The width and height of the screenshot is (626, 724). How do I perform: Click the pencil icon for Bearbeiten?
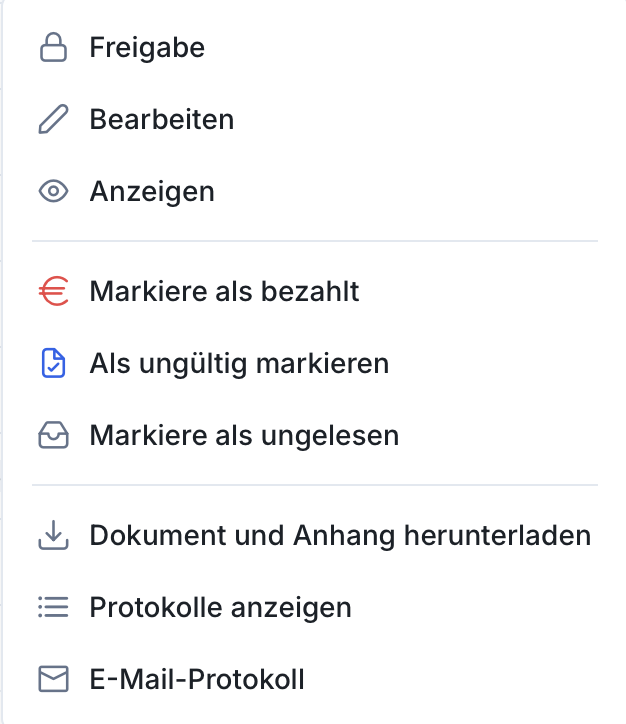tap(53, 120)
